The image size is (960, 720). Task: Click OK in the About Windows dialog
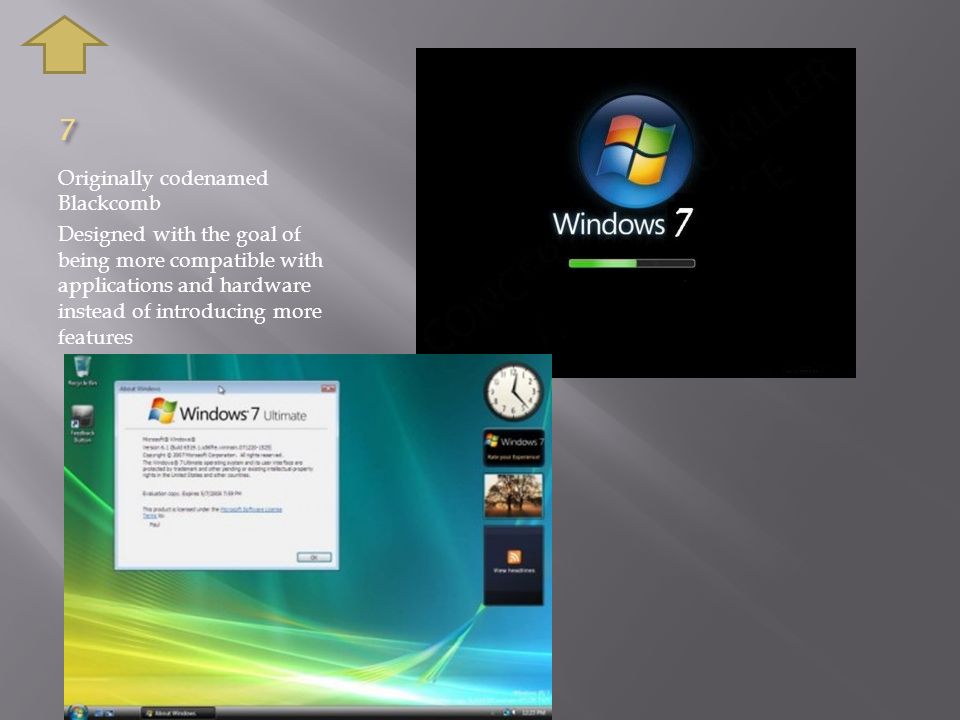[x=314, y=557]
